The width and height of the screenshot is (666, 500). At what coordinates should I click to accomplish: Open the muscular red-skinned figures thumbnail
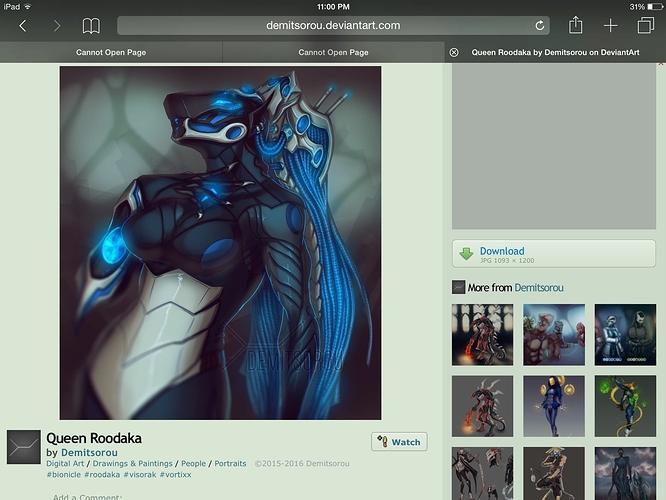(554, 335)
